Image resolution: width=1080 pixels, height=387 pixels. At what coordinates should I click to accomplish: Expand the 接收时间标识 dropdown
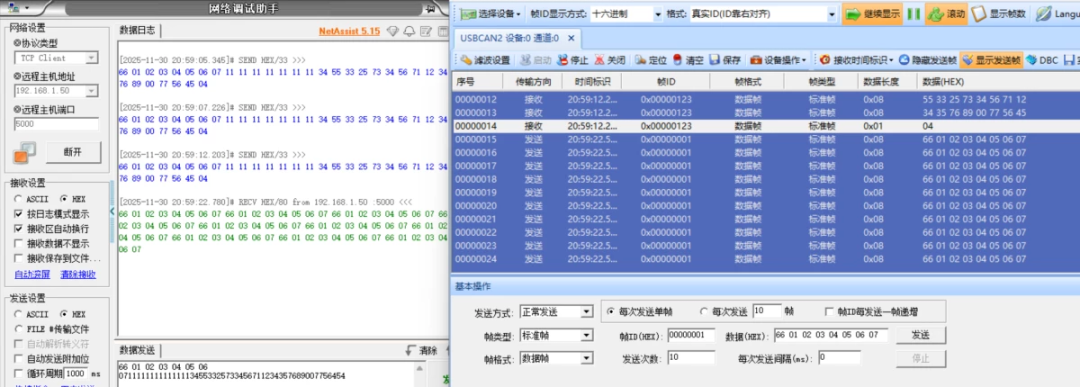click(856, 60)
